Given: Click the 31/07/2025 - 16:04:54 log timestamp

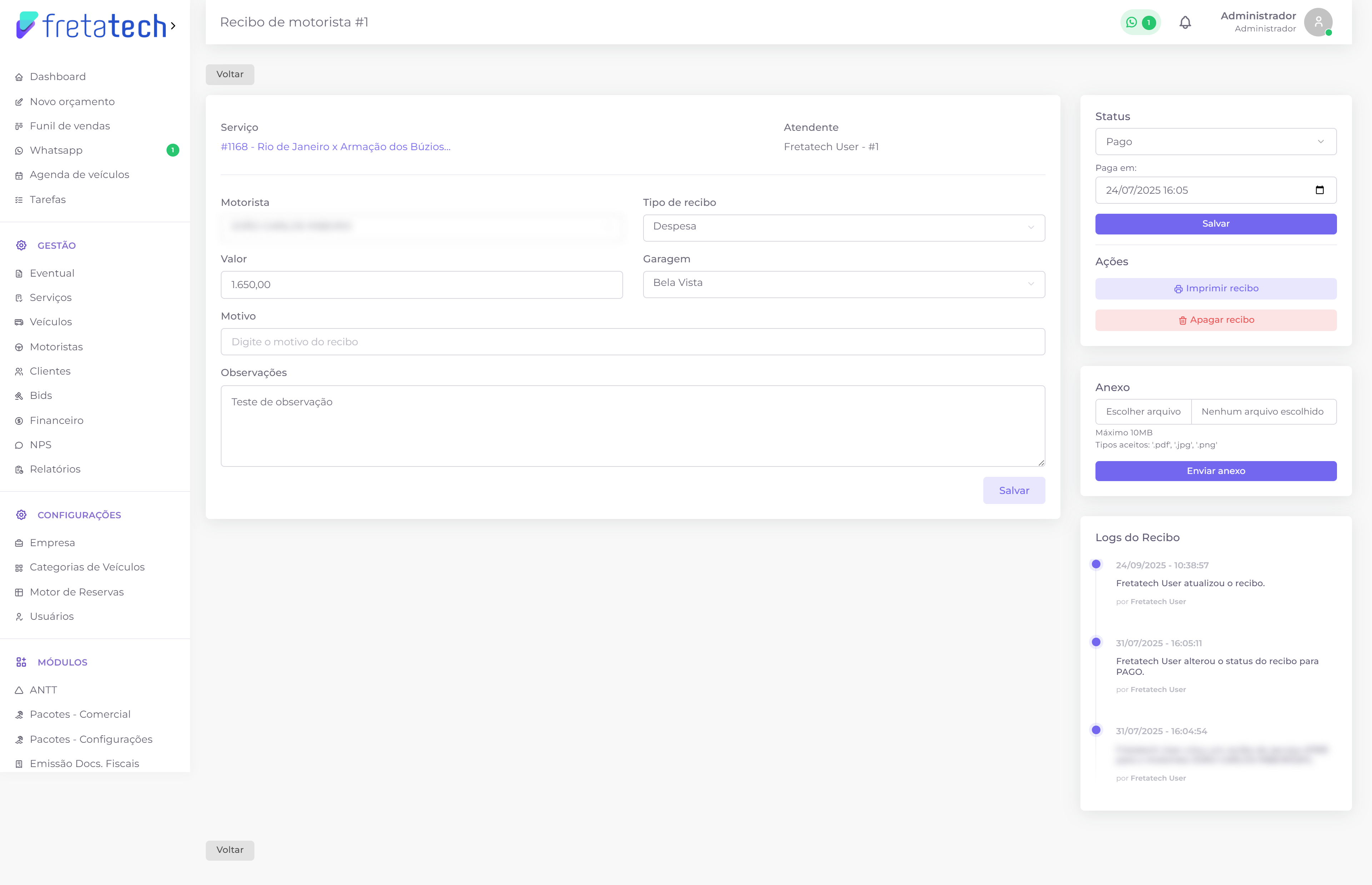Looking at the screenshot, I should pos(1161,732).
